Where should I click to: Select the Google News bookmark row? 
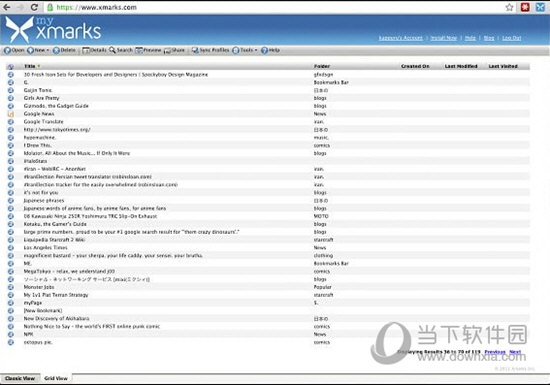pyautogui.click(x=268, y=114)
